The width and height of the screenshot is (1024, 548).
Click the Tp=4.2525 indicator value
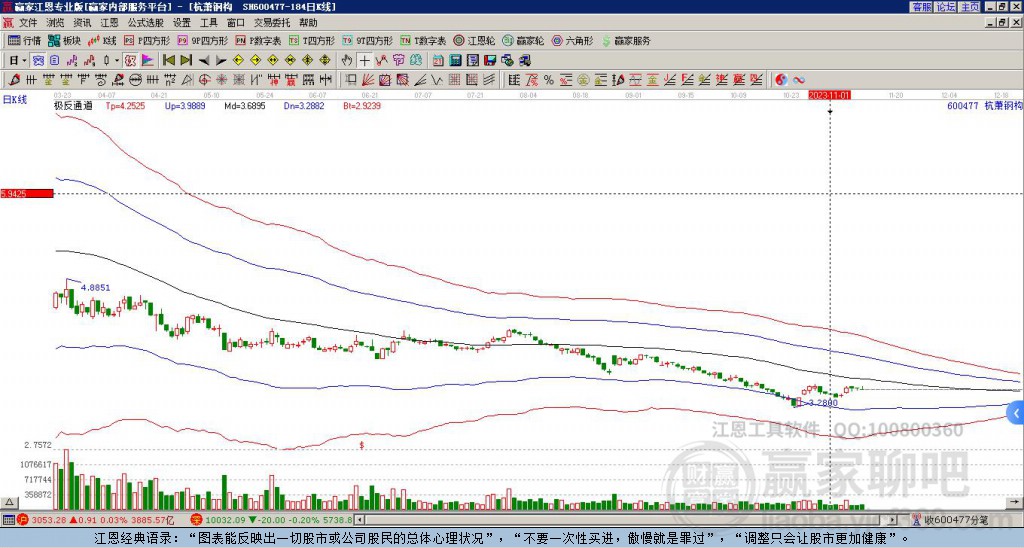pos(126,105)
